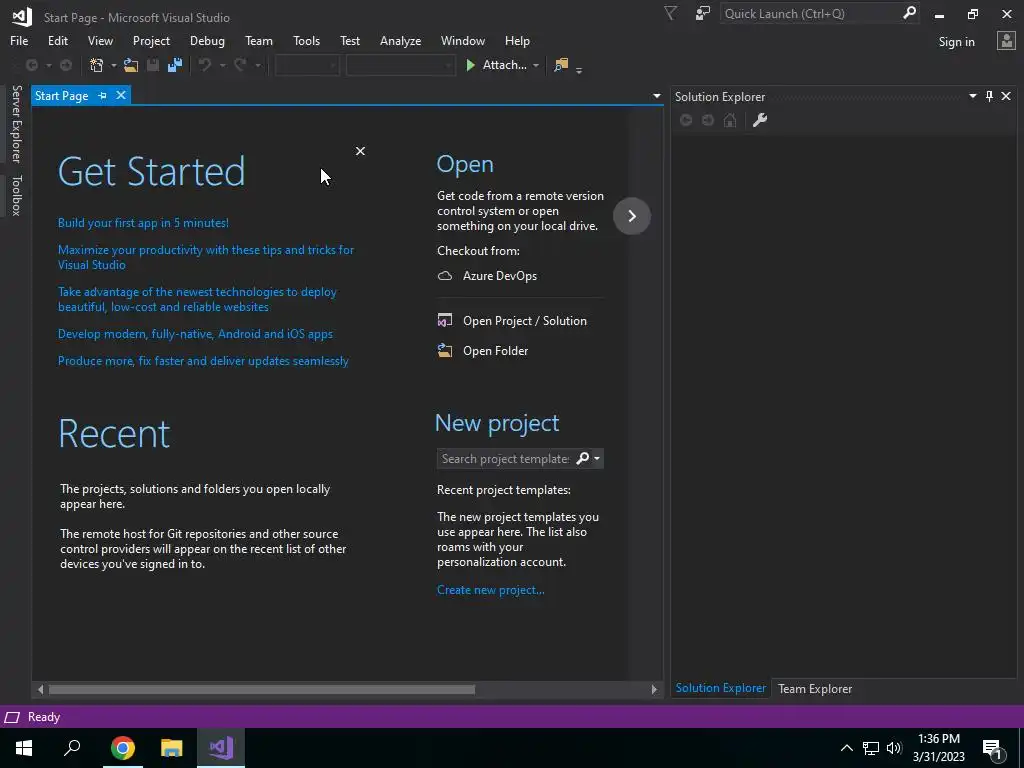
Task: Click the New Project toolbar icon
Action: pos(97,65)
